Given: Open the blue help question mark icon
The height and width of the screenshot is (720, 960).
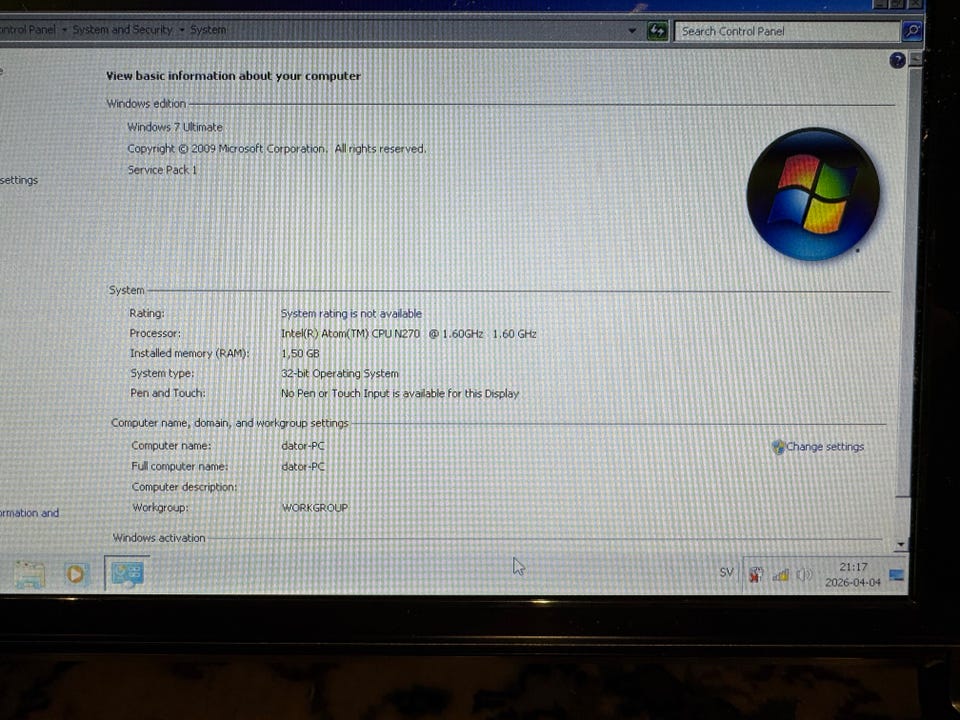Looking at the screenshot, I should click(x=897, y=60).
